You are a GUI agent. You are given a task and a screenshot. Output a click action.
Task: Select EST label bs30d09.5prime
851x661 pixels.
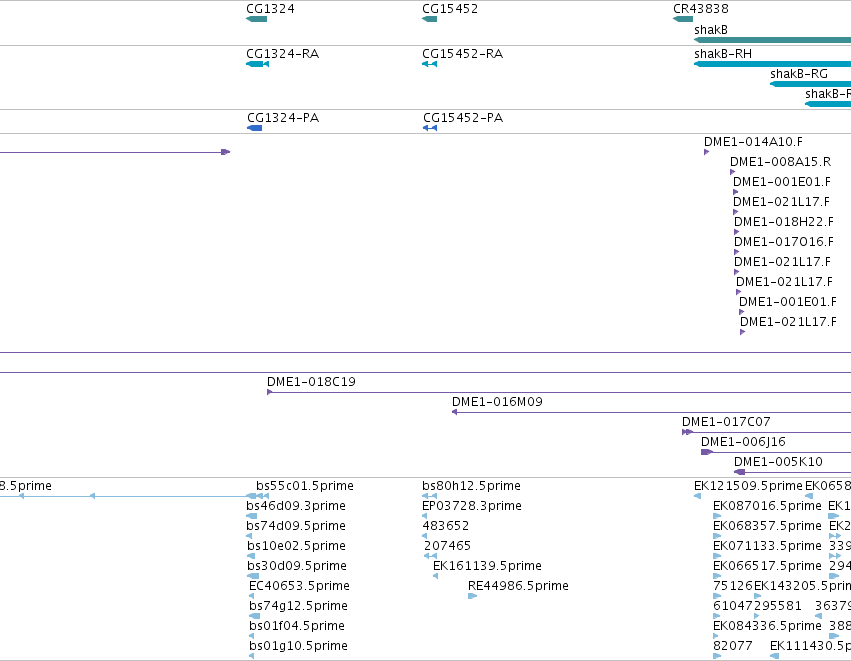297,566
